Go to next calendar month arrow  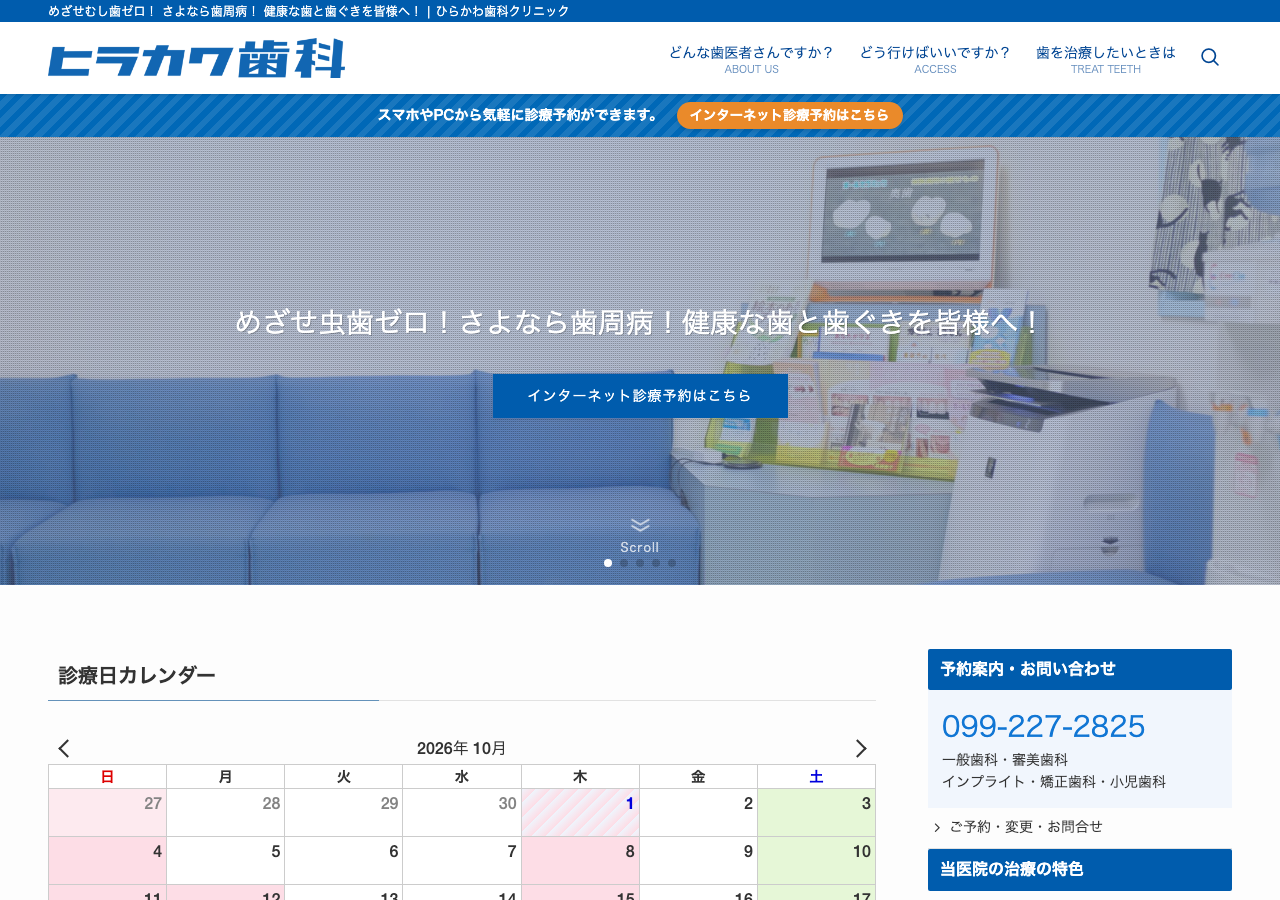coord(860,748)
